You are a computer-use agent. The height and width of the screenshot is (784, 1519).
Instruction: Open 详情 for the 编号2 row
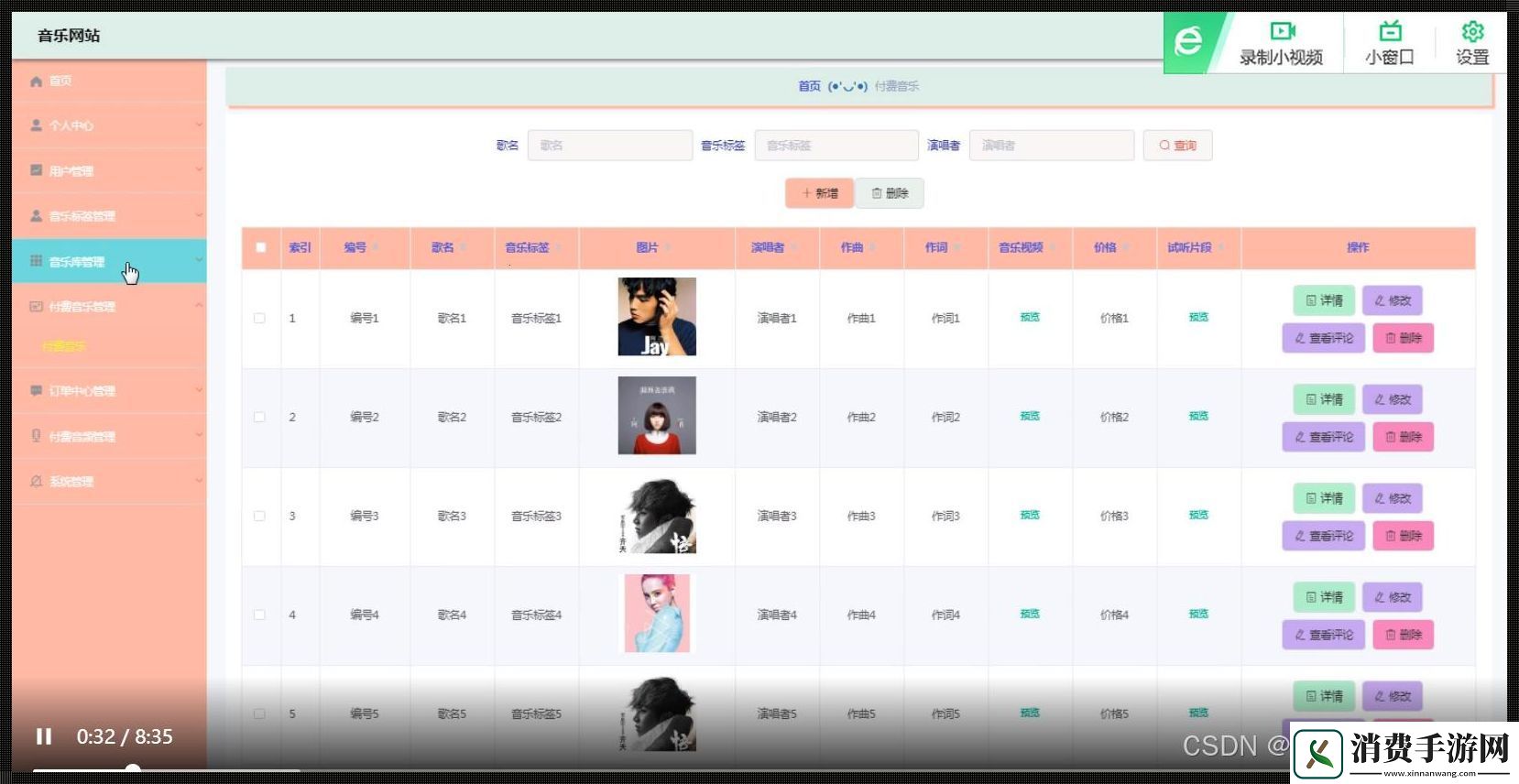pyautogui.click(x=1324, y=399)
